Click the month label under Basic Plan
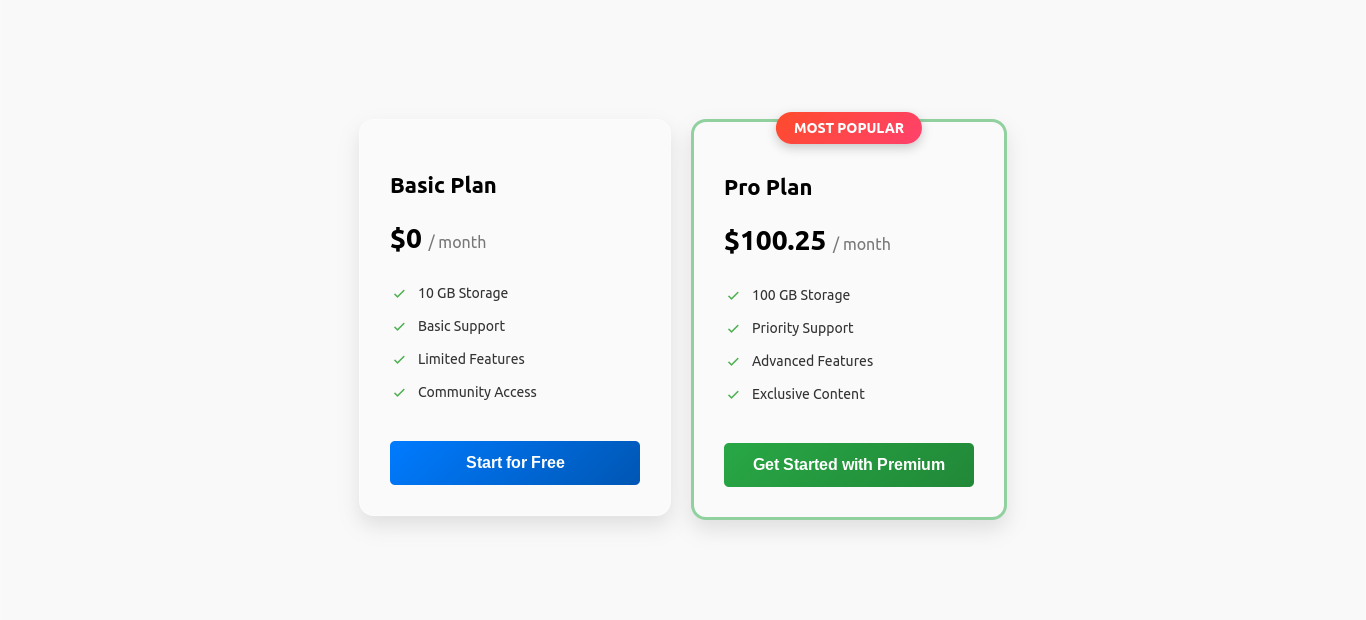 458,242
